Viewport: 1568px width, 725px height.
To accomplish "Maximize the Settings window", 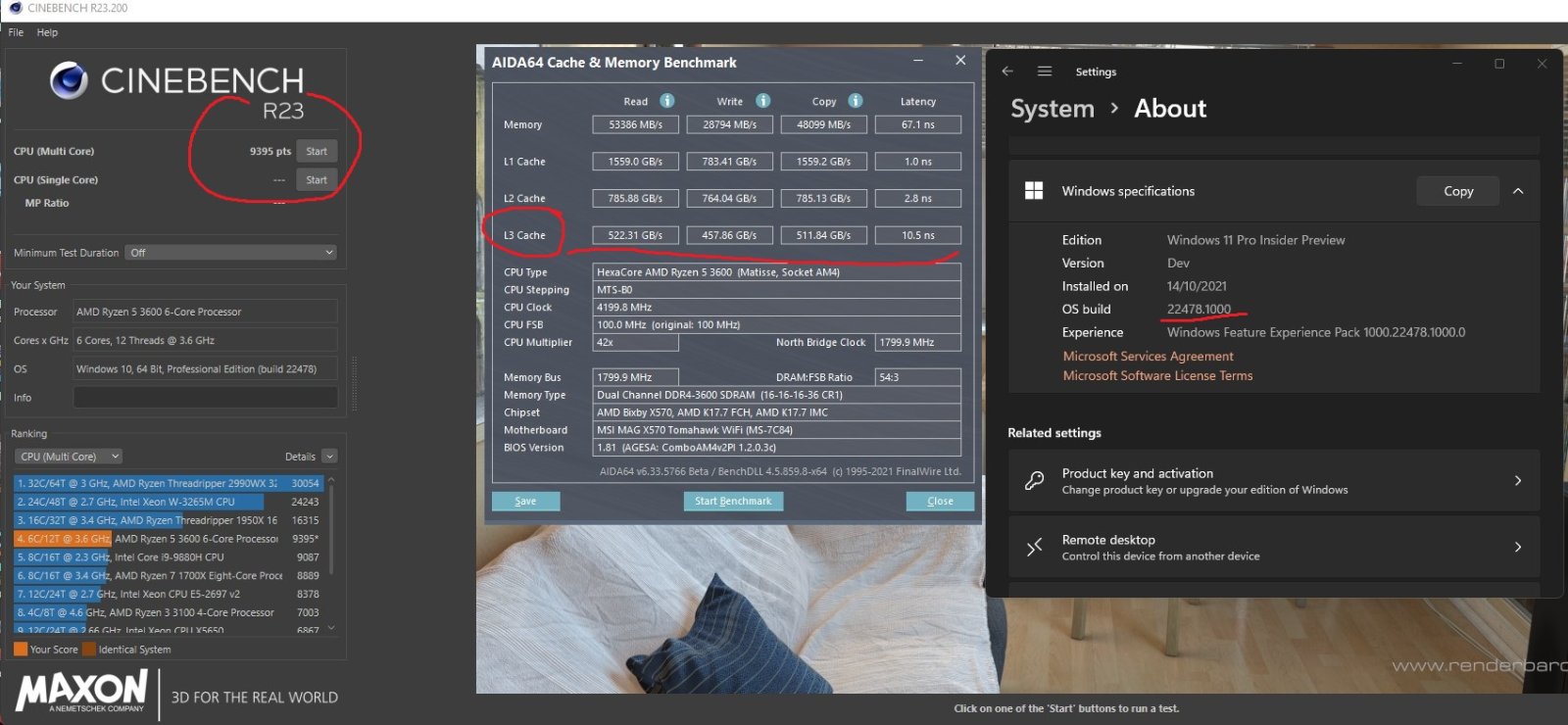I will tap(1499, 64).
